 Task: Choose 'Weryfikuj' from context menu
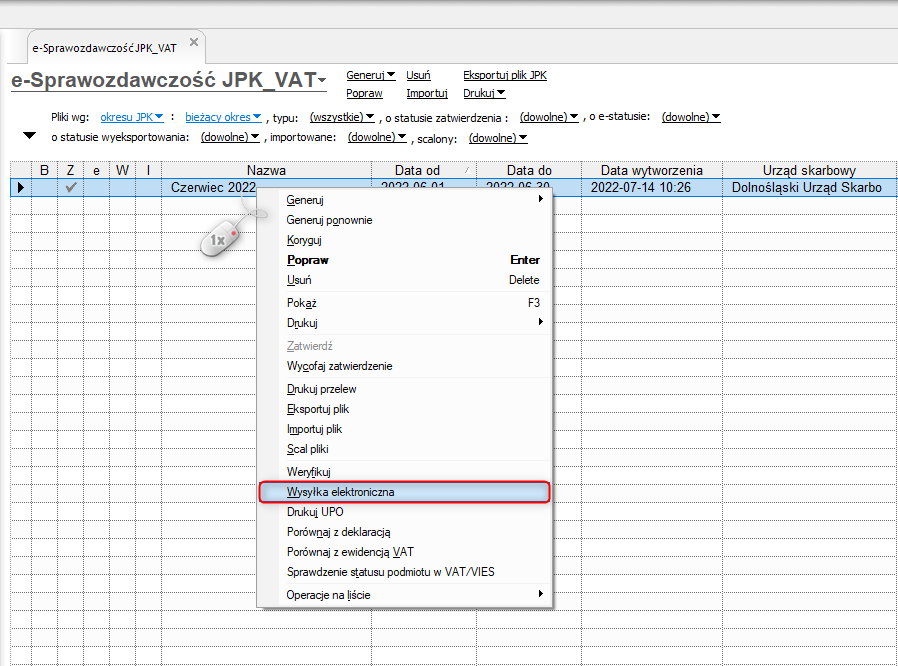point(404,472)
